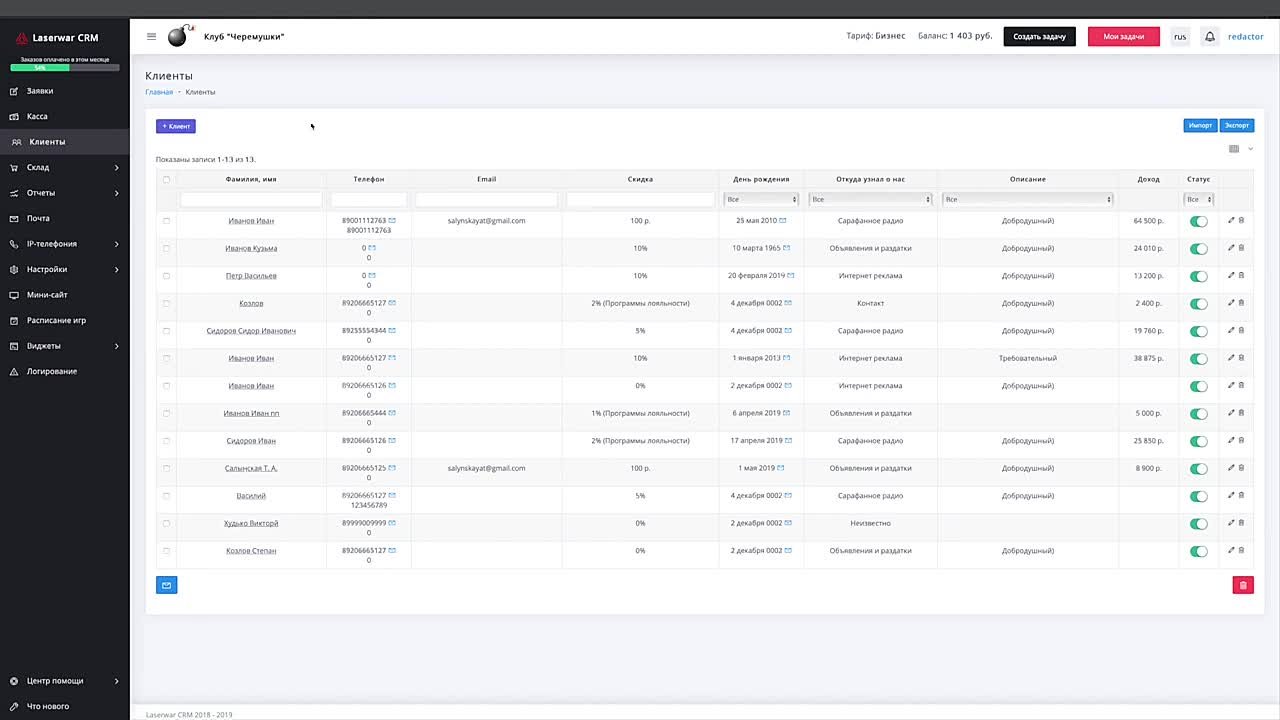Click mail icon beside birthday 25 мая 2010

pyautogui.click(x=783, y=220)
